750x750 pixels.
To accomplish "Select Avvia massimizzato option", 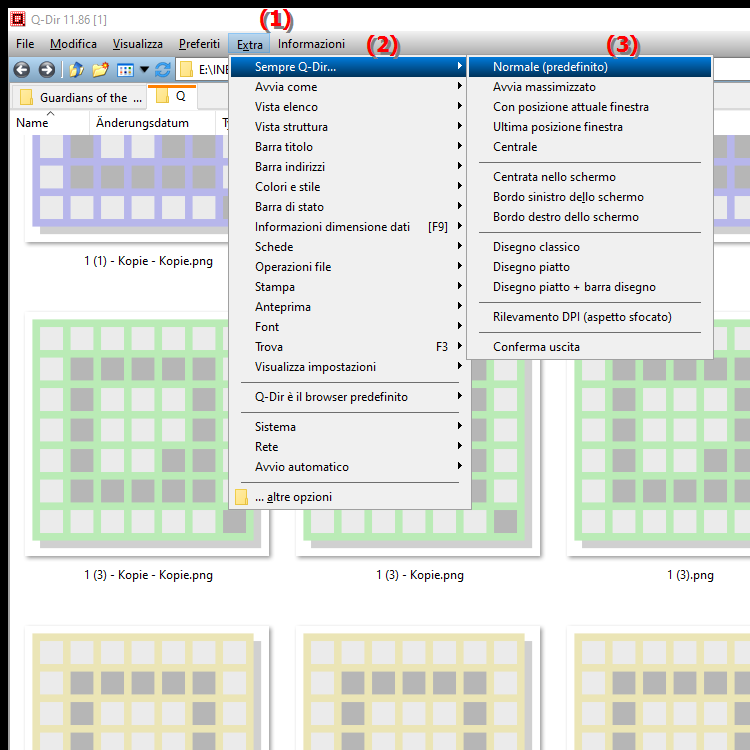I will pyautogui.click(x=590, y=87).
